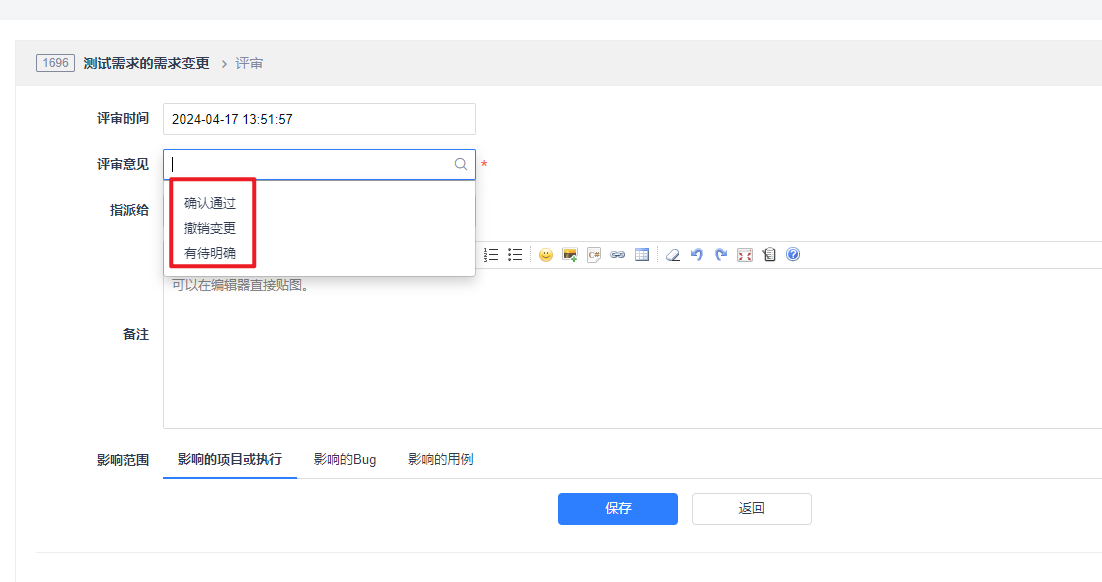Toggle the numbered list format
1102x582 pixels.
(x=491, y=255)
